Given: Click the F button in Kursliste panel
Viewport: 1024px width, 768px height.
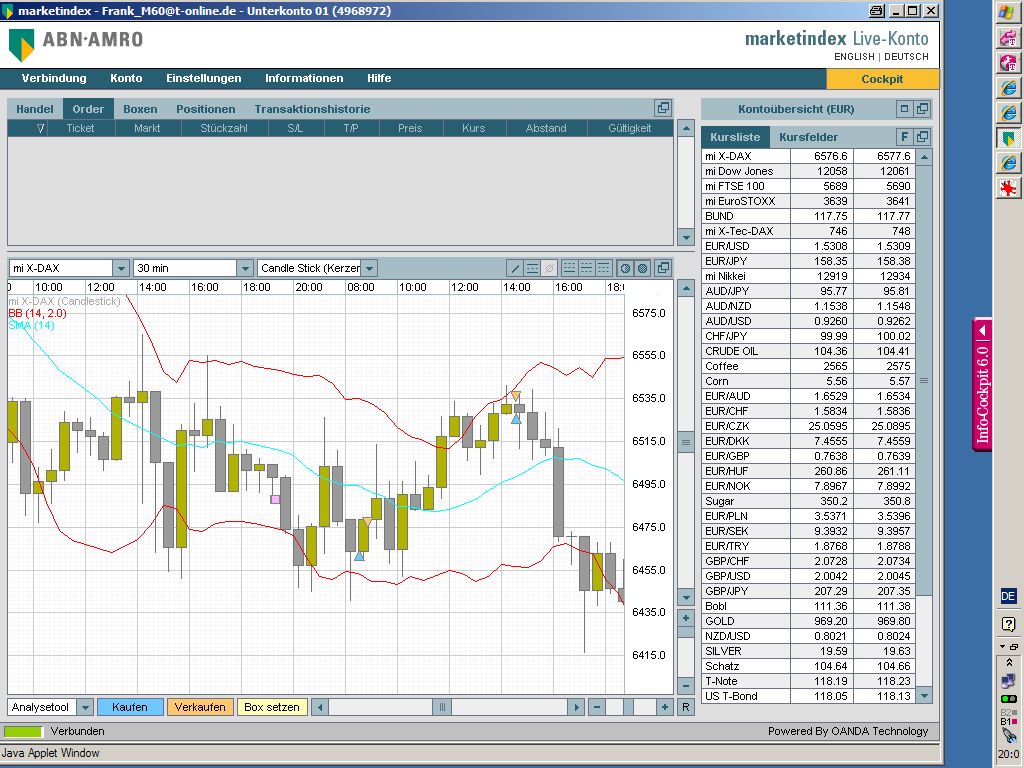Looking at the screenshot, I should (x=904, y=137).
